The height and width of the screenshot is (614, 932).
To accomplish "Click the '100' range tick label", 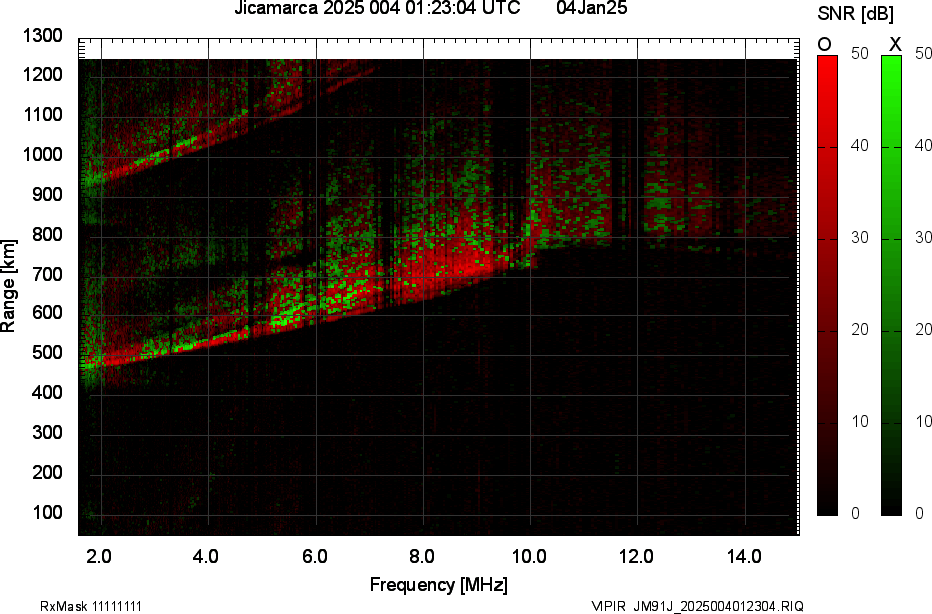I will click(48, 512).
